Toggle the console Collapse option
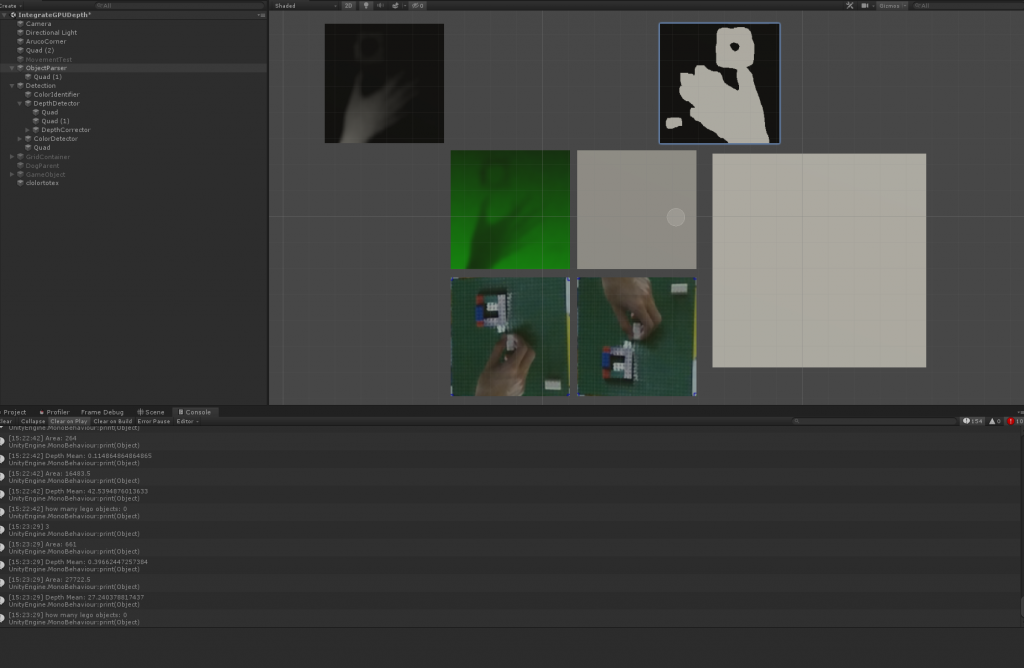 pyautogui.click(x=33, y=421)
